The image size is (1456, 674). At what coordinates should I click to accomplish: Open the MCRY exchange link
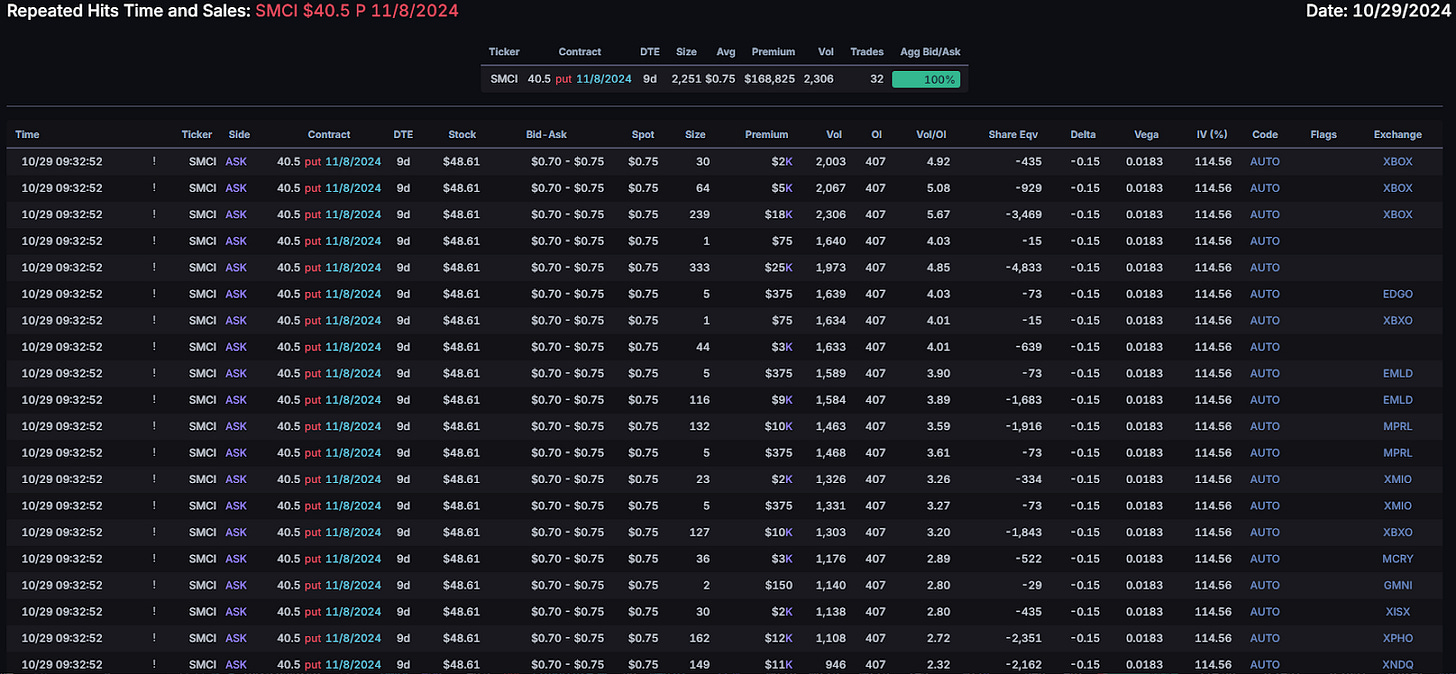click(1397, 559)
